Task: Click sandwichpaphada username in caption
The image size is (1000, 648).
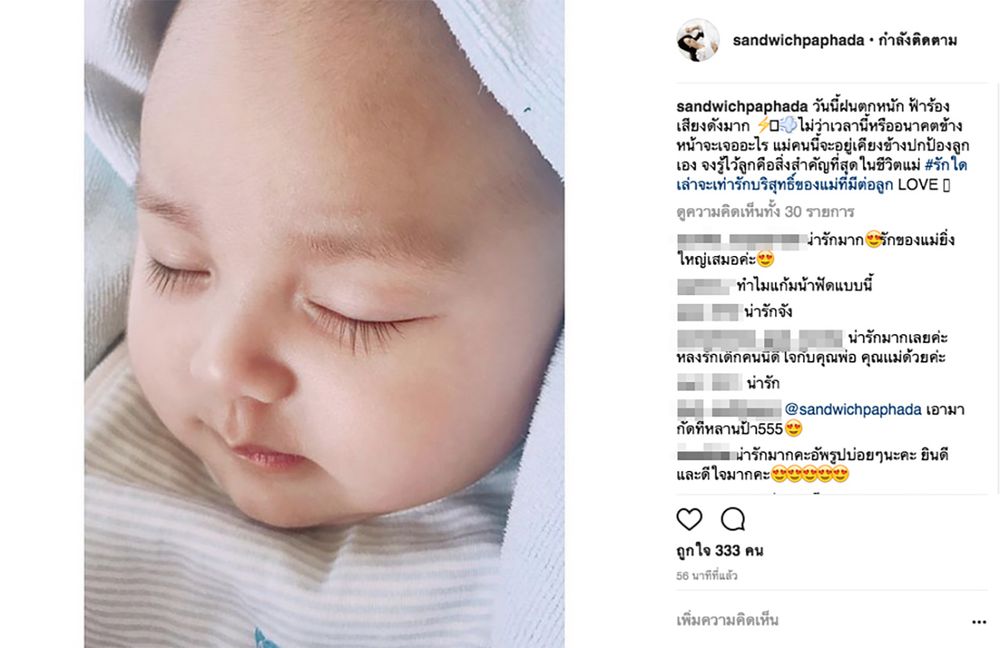Action: click(742, 106)
